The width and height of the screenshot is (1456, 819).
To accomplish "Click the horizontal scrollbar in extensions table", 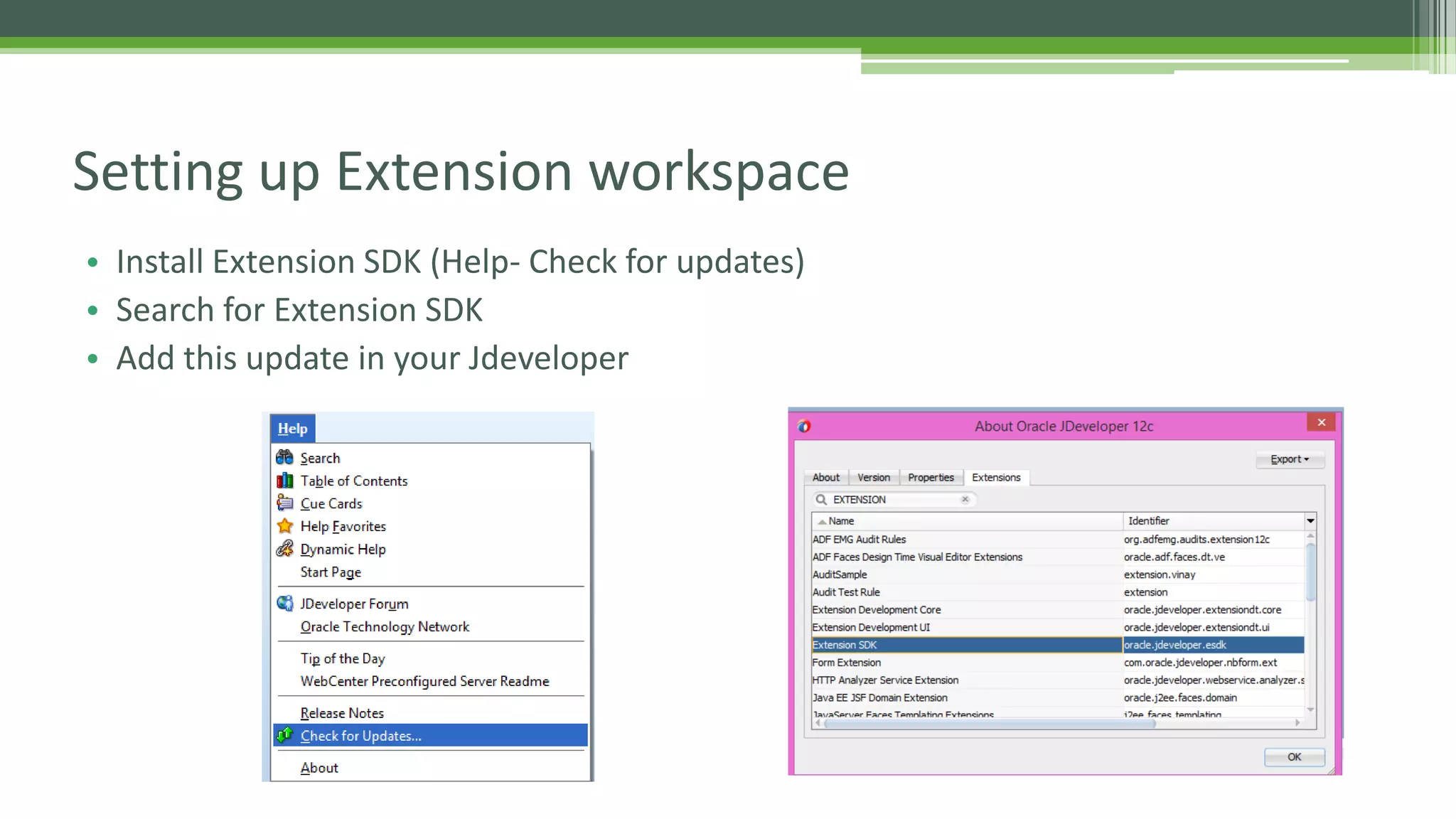I will 988,724.
